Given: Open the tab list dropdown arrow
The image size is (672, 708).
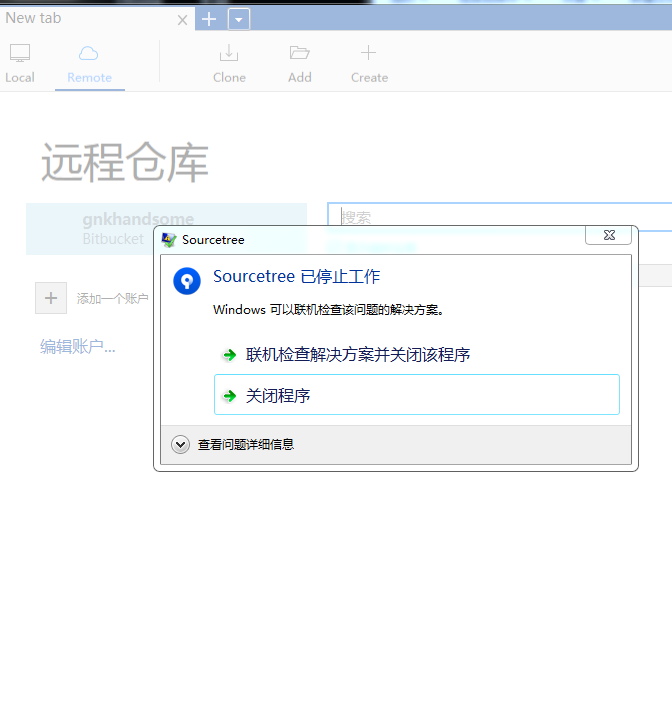Looking at the screenshot, I should 239,20.
